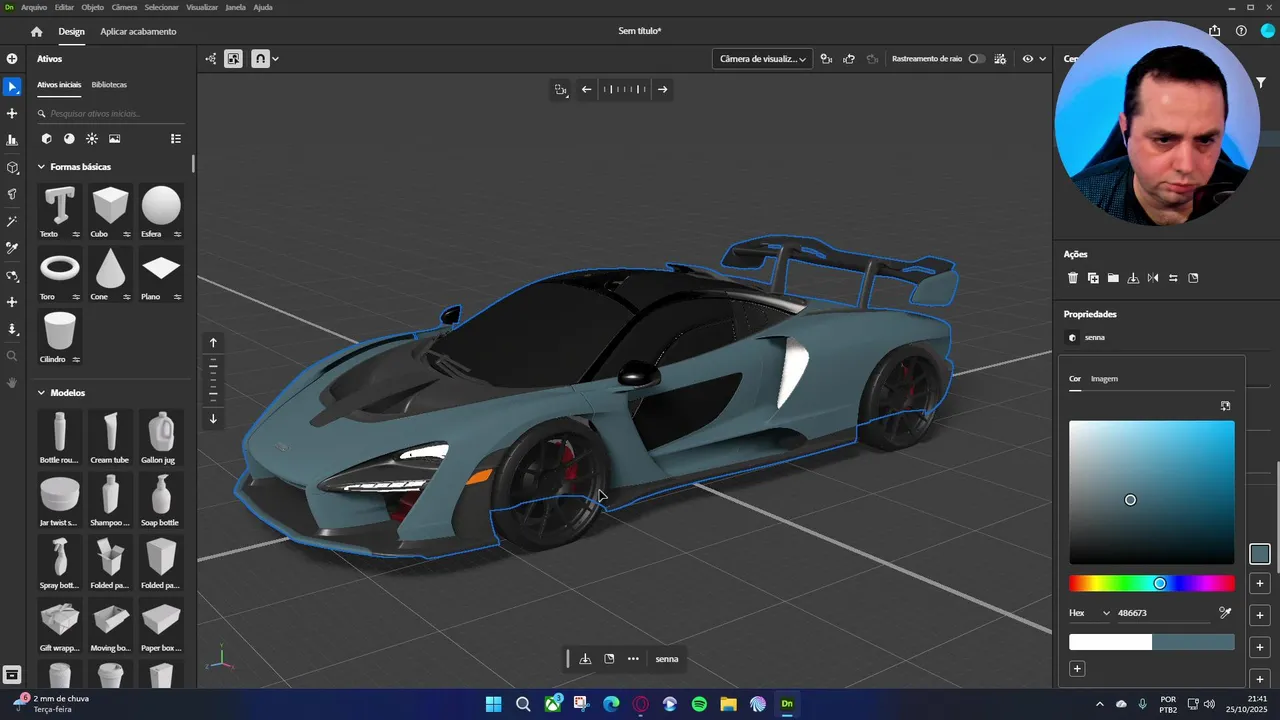Open the Hex color mode dropdown
This screenshot has height=720, width=1280.
tap(1090, 613)
